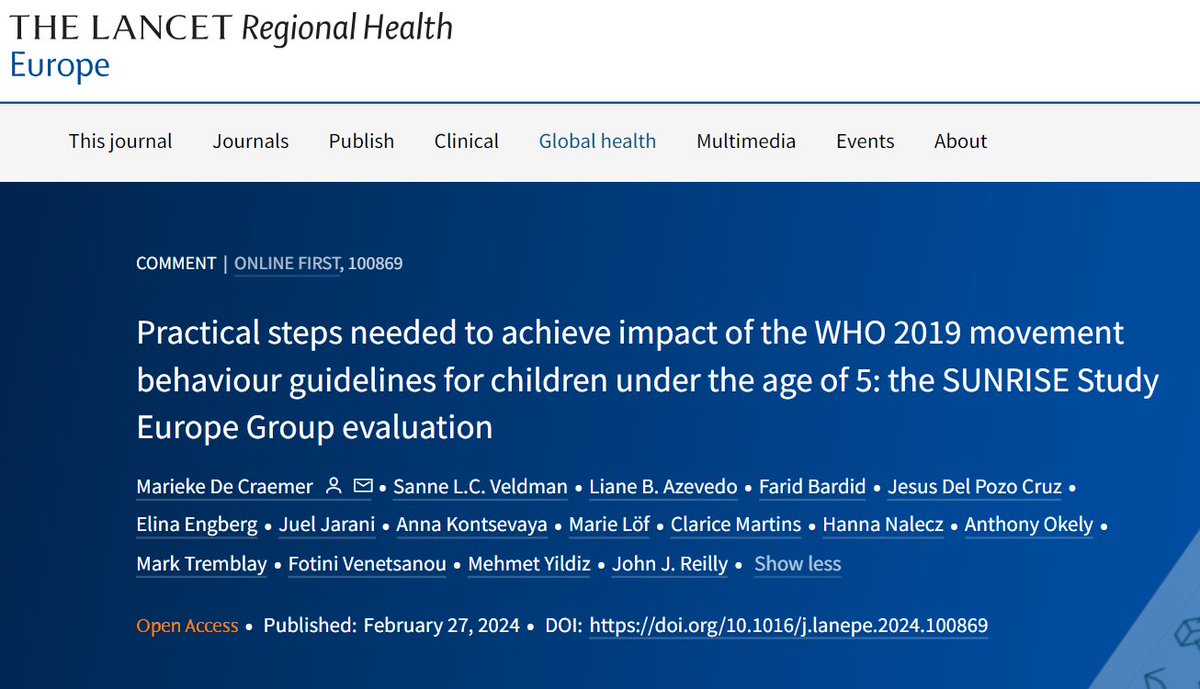The height and width of the screenshot is (689, 1200).
Task: Open the About menu
Action: pos(960,141)
